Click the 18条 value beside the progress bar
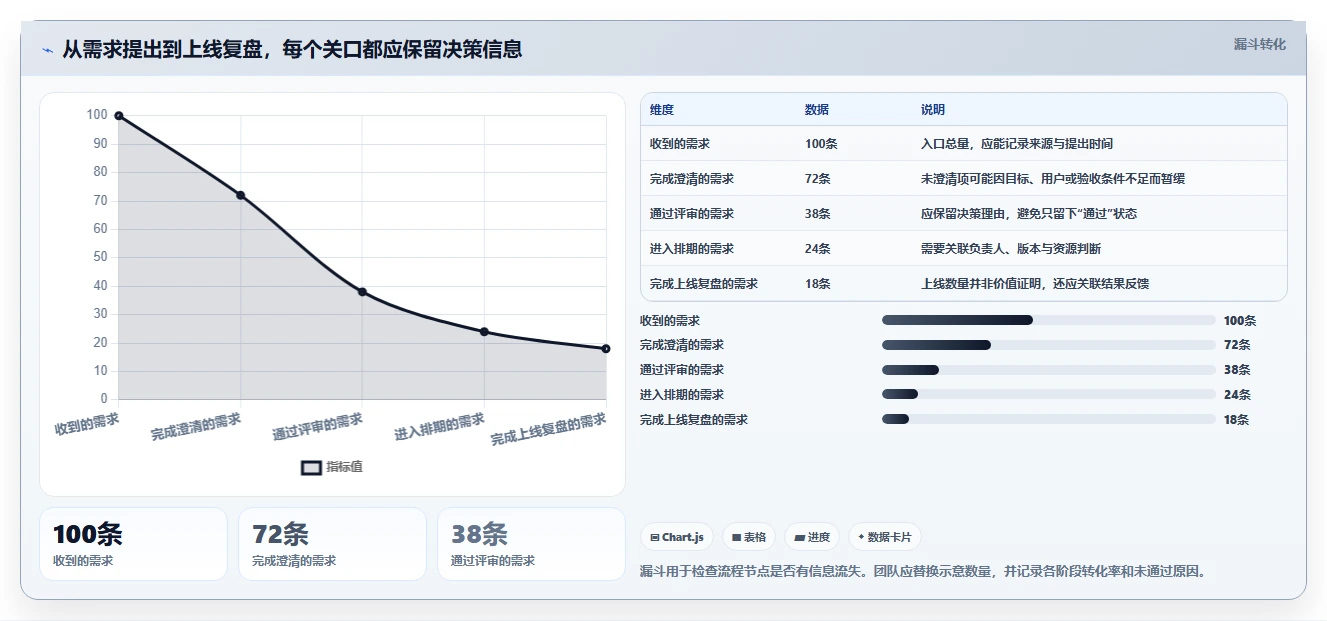Viewport: 1327px width, 621px height. pyautogui.click(x=1237, y=420)
